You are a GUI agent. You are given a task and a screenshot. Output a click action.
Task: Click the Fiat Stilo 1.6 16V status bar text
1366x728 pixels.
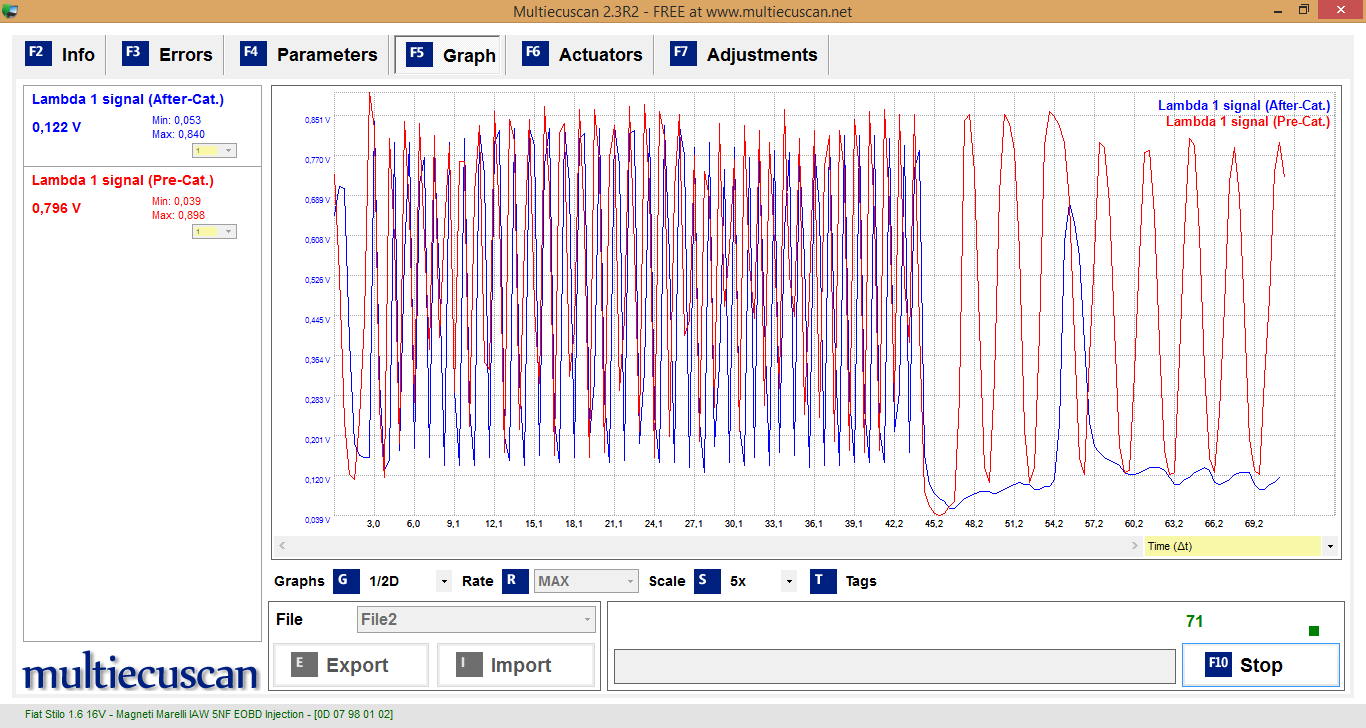pyautogui.click(x=210, y=714)
